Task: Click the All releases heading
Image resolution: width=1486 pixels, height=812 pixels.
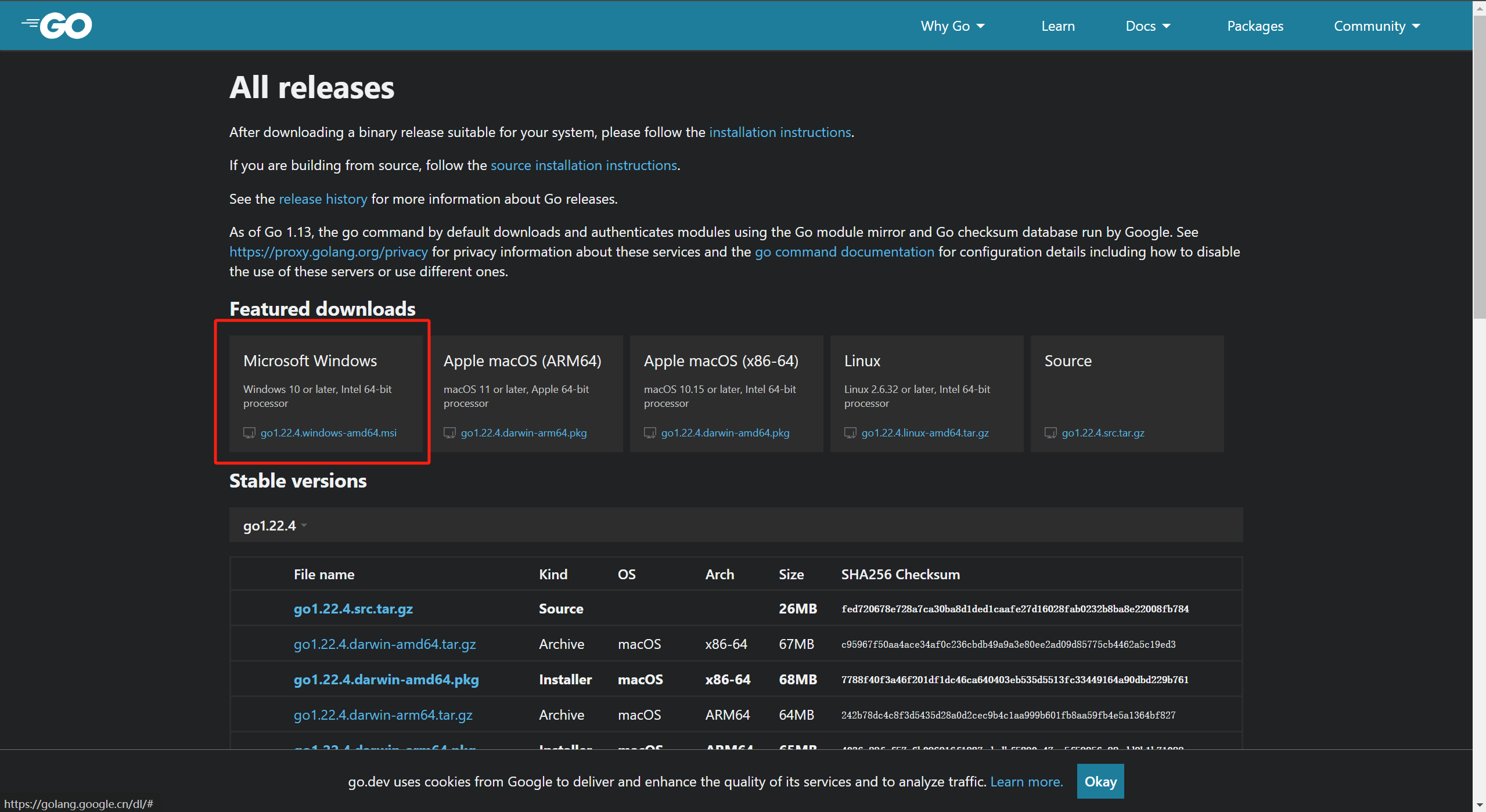Action: point(312,88)
